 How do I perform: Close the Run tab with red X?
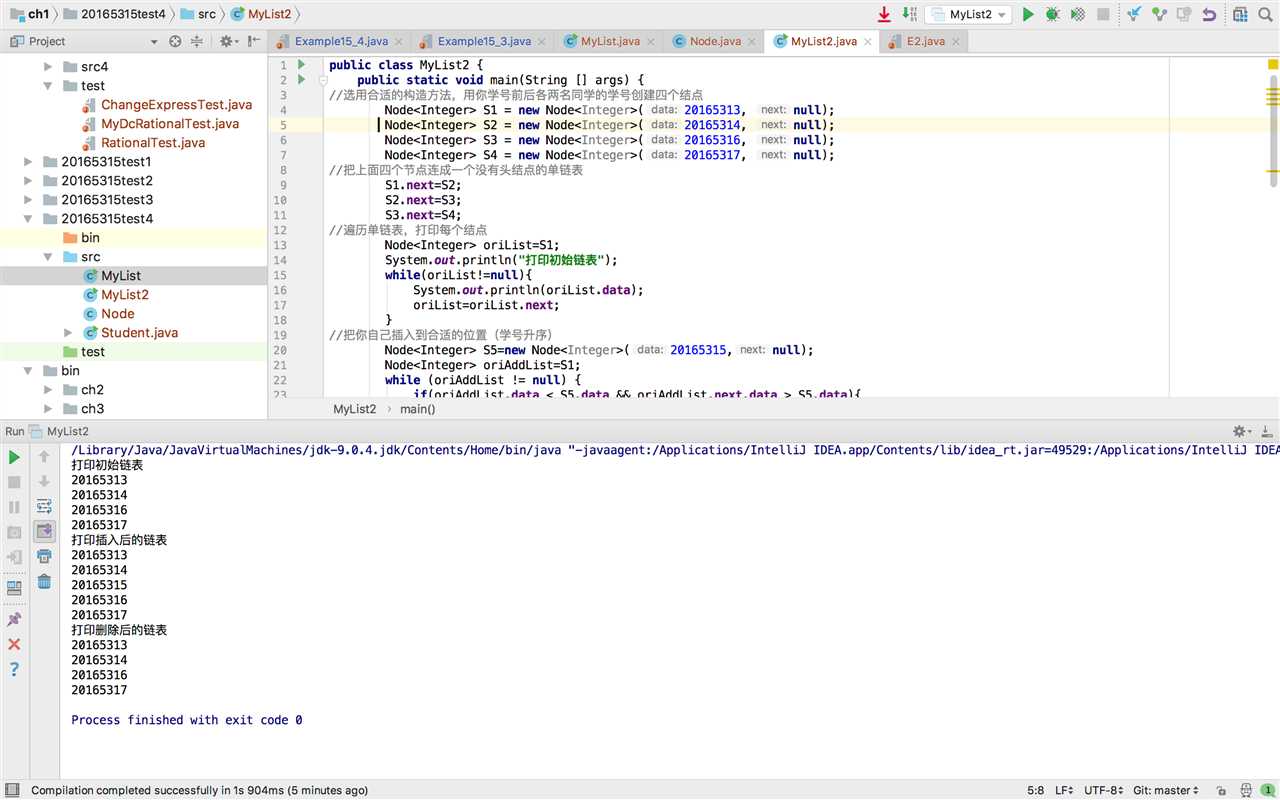pos(14,644)
